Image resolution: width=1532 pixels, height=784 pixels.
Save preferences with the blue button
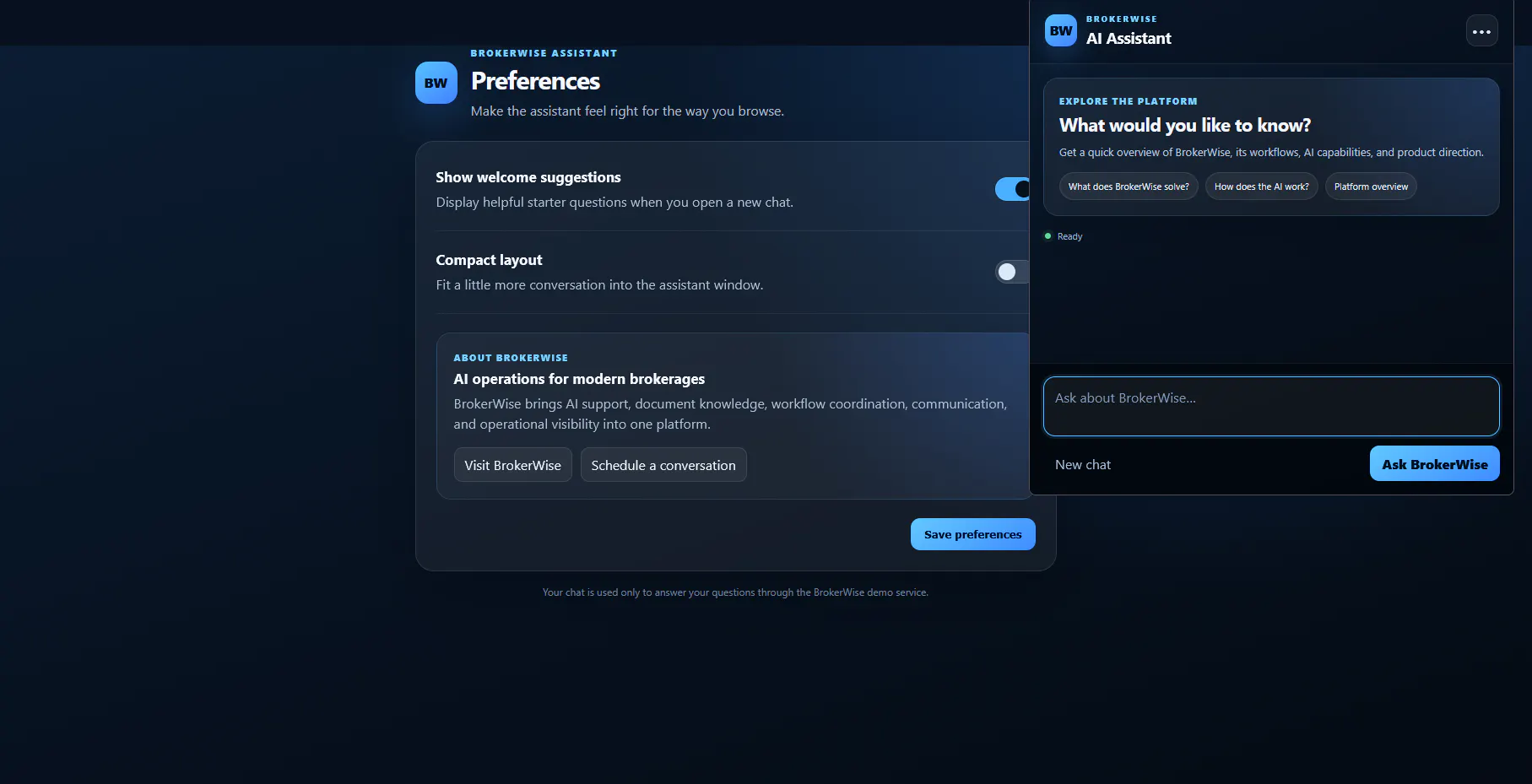[x=972, y=534]
